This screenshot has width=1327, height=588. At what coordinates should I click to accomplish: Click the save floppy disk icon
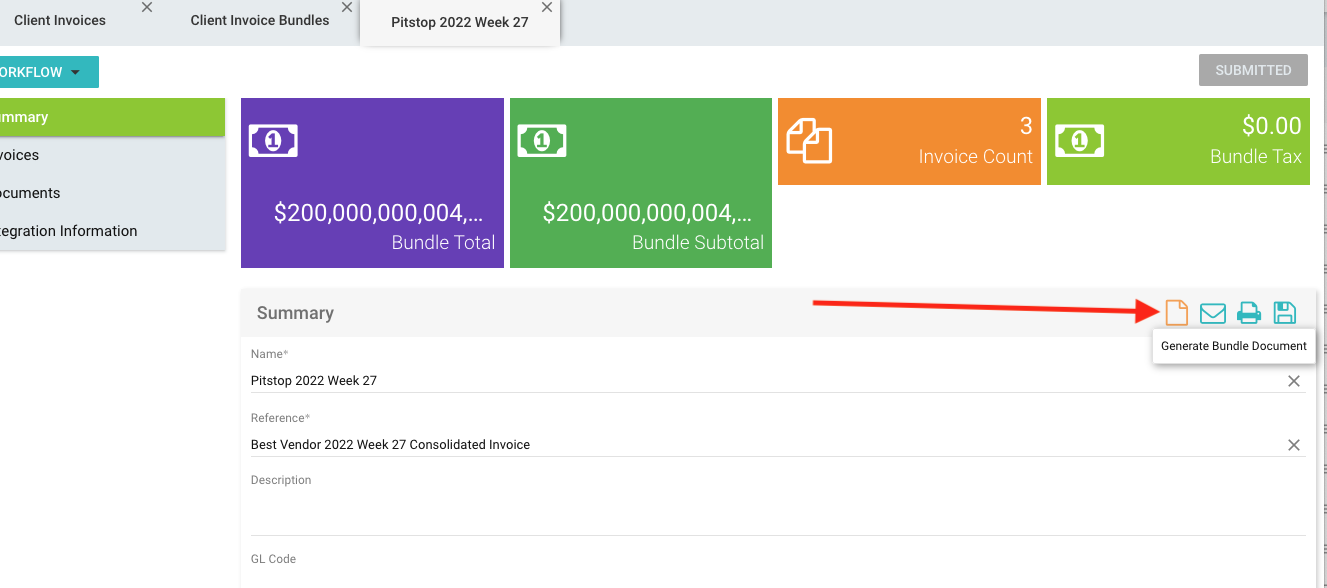1284,313
